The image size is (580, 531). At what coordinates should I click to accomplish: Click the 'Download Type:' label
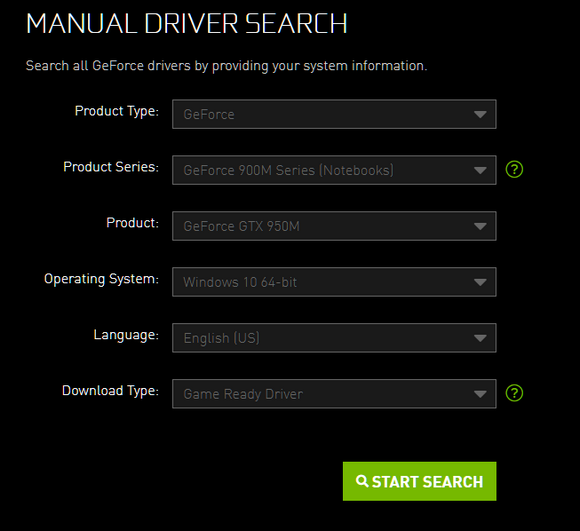coord(110,391)
